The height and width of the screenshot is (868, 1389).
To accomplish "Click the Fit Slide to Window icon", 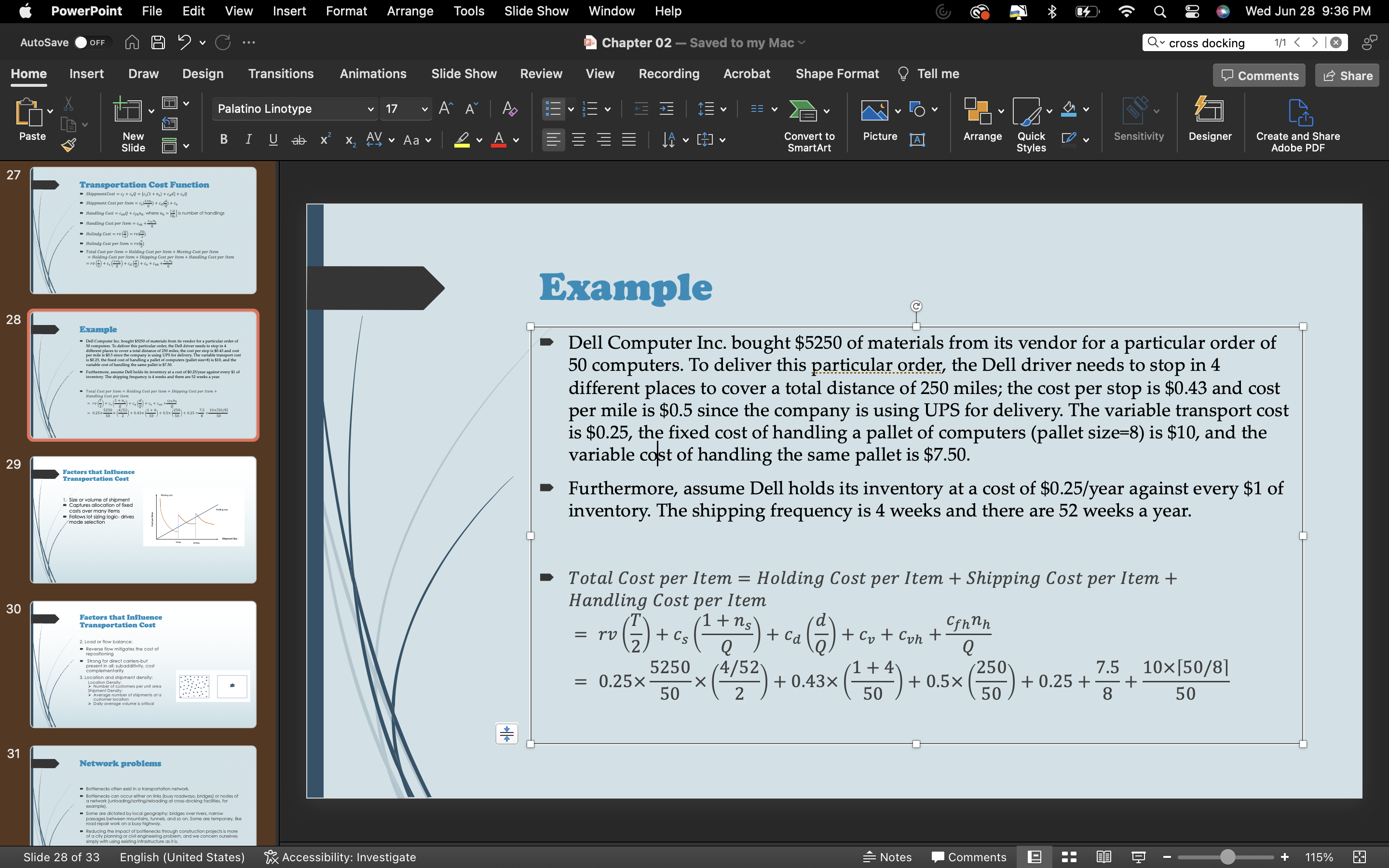I will coord(1359,857).
